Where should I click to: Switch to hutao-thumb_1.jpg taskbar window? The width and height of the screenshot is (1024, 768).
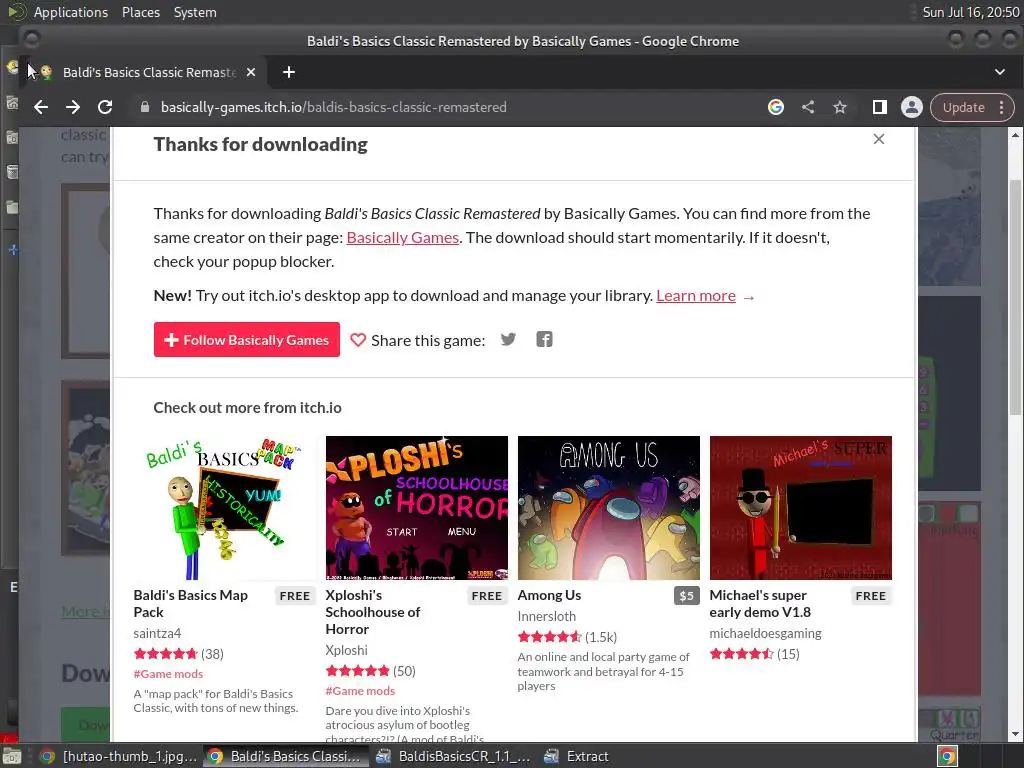pyautogui.click(x=118, y=756)
